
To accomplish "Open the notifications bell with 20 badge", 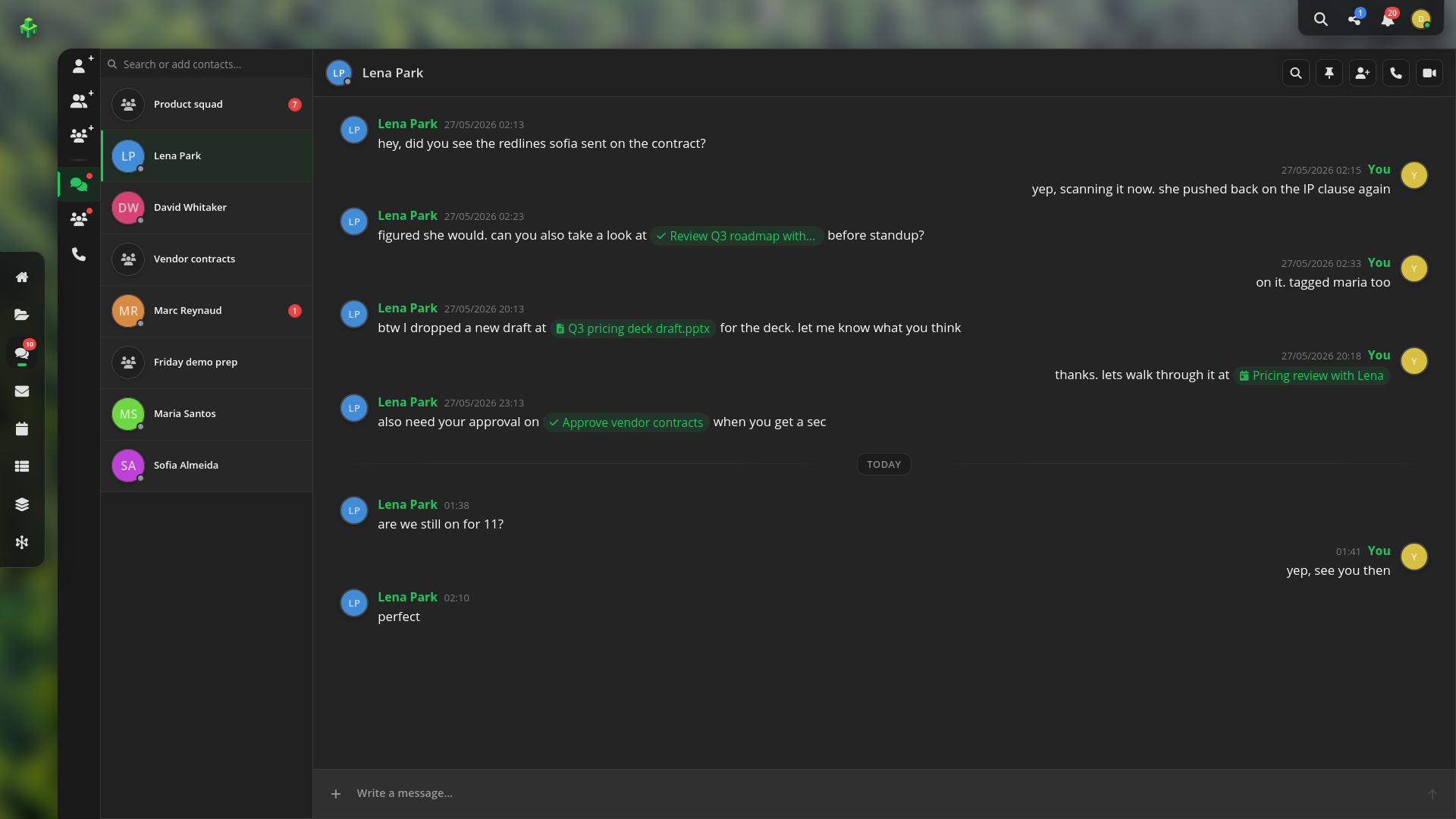I will (1388, 20).
